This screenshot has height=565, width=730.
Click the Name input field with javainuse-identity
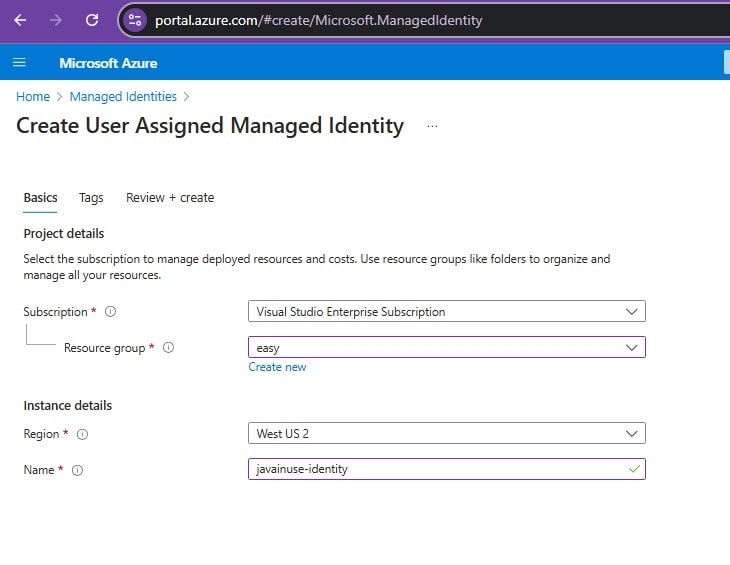coord(447,469)
